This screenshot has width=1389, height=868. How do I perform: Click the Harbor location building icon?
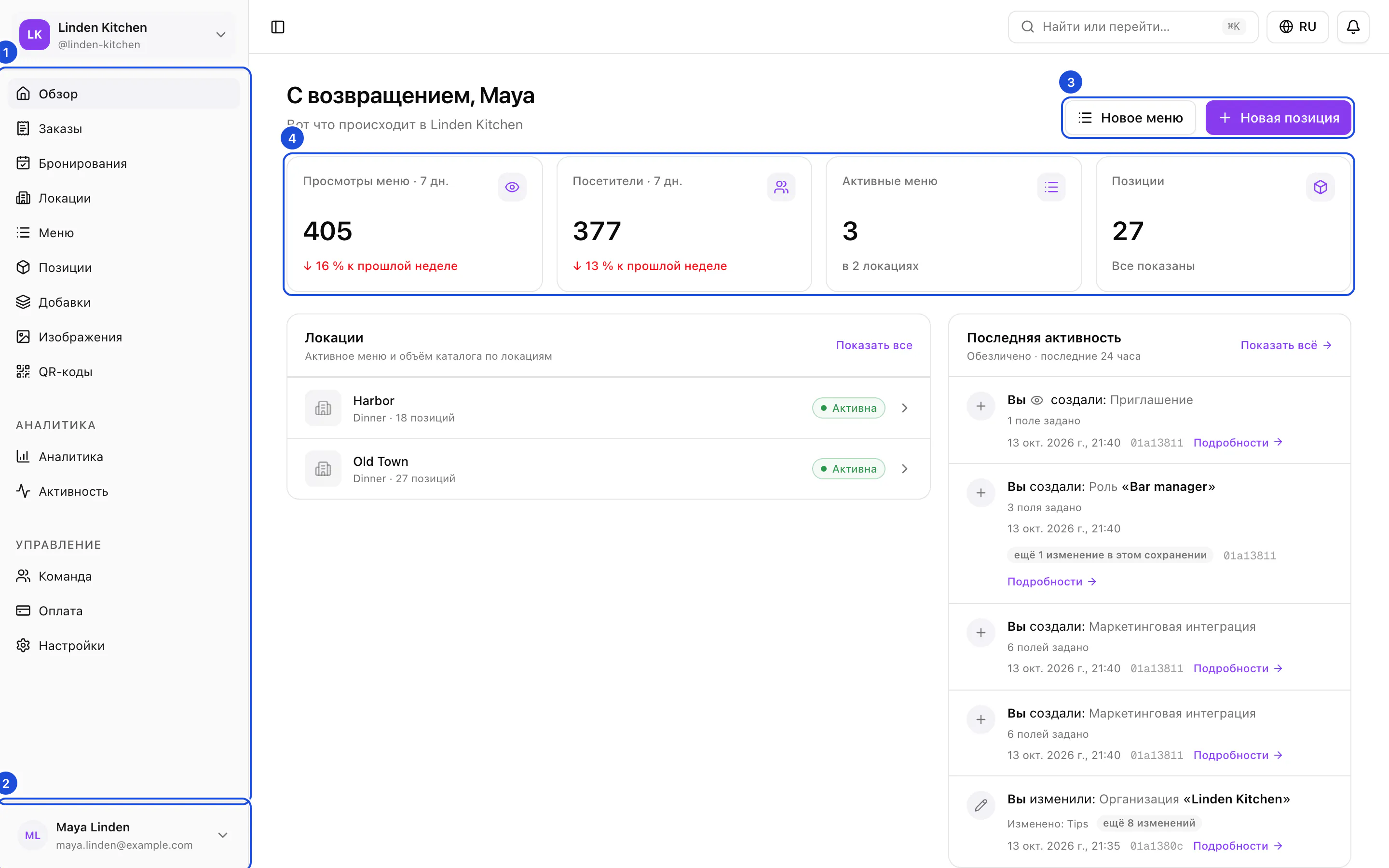[x=323, y=408]
